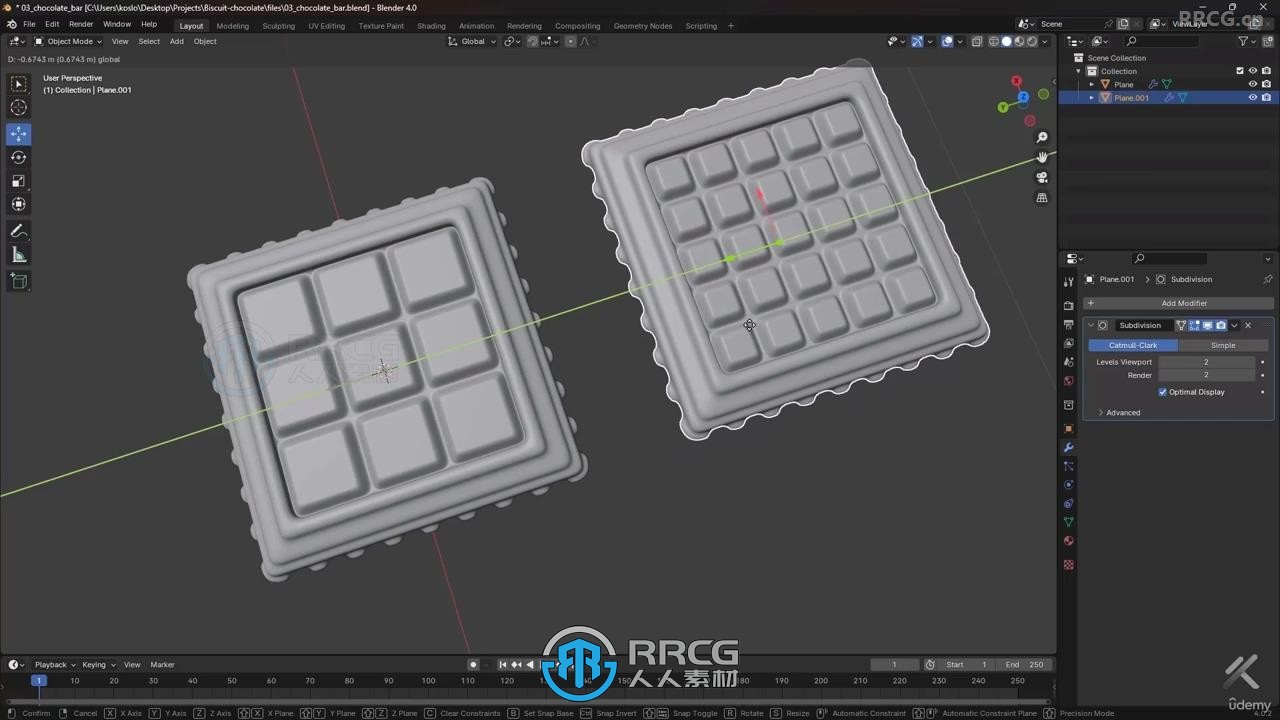Open Object Mode dropdown
This screenshot has height=720, width=1280.
[68, 41]
